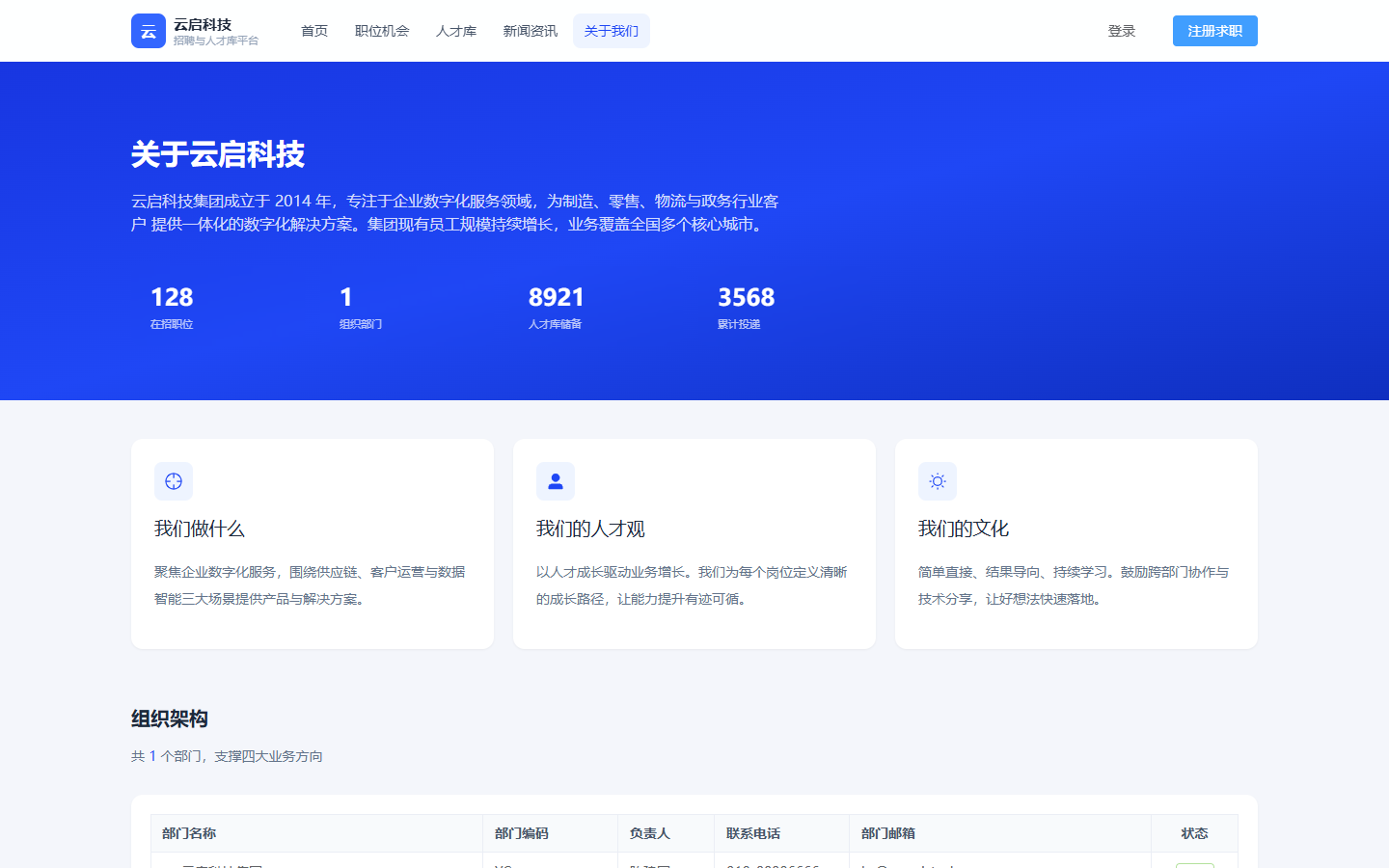Open the 新闻资讯 navigation item
This screenshot has height=868, width=1389.
pos(531,31)
